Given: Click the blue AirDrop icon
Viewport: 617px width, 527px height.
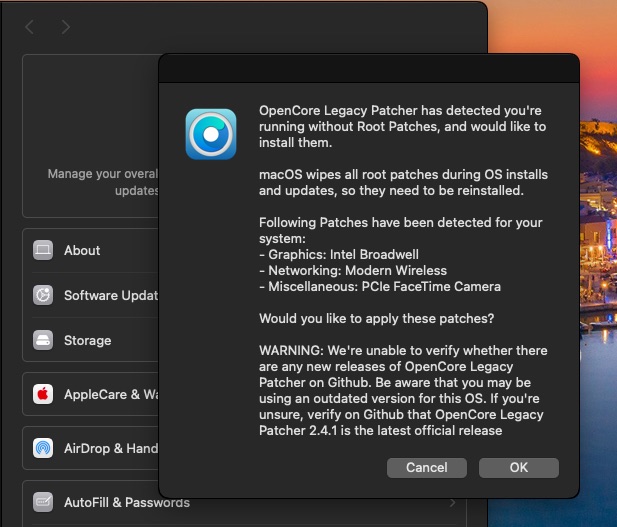Looking at the screenshot, I should [x=43, y=448].
